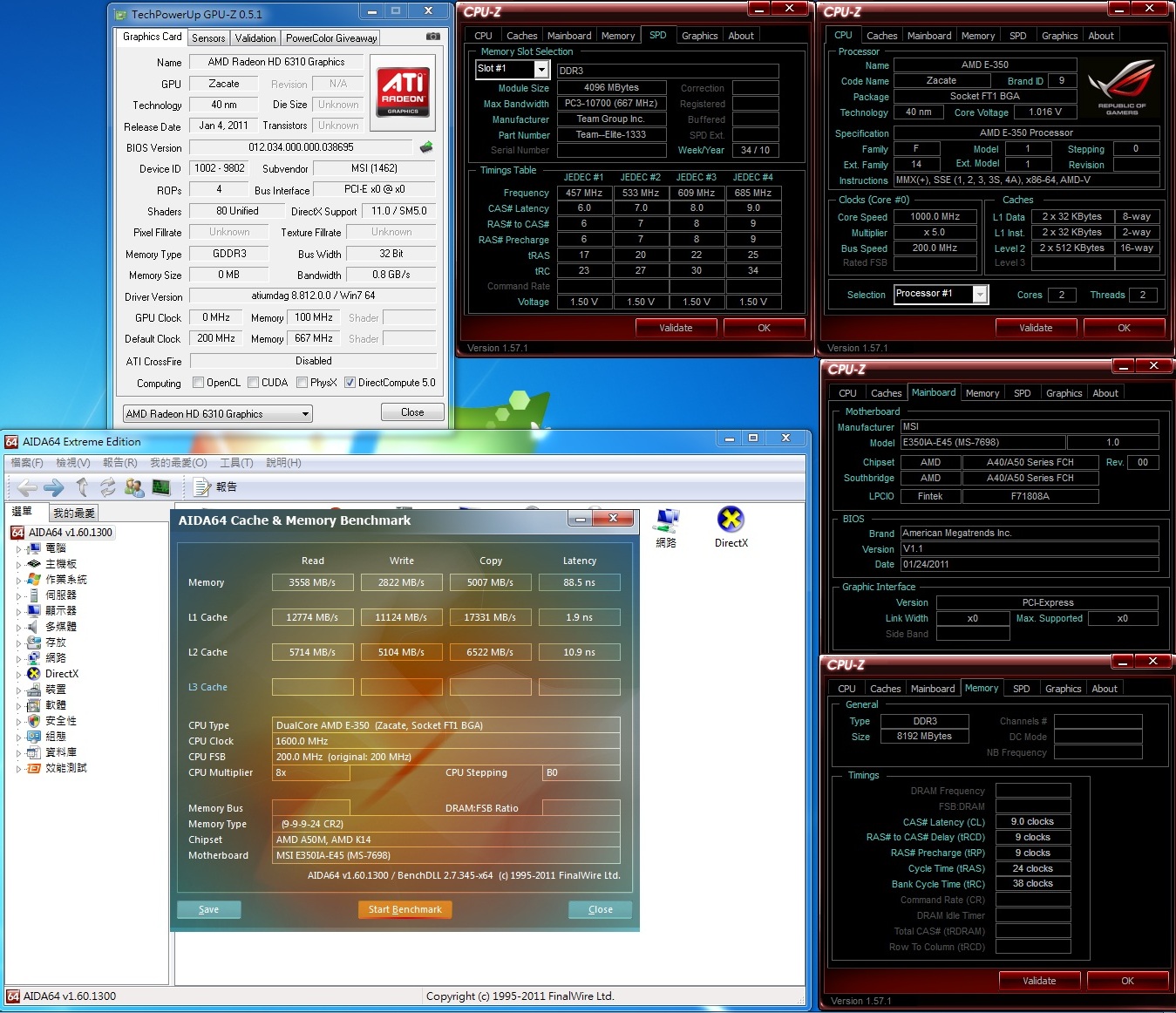Image resolution: width=1176 pixels, height=1013 pixels.
Task: Expand the 電腦 tree node arrow
Action: click(x=18, y=549)
